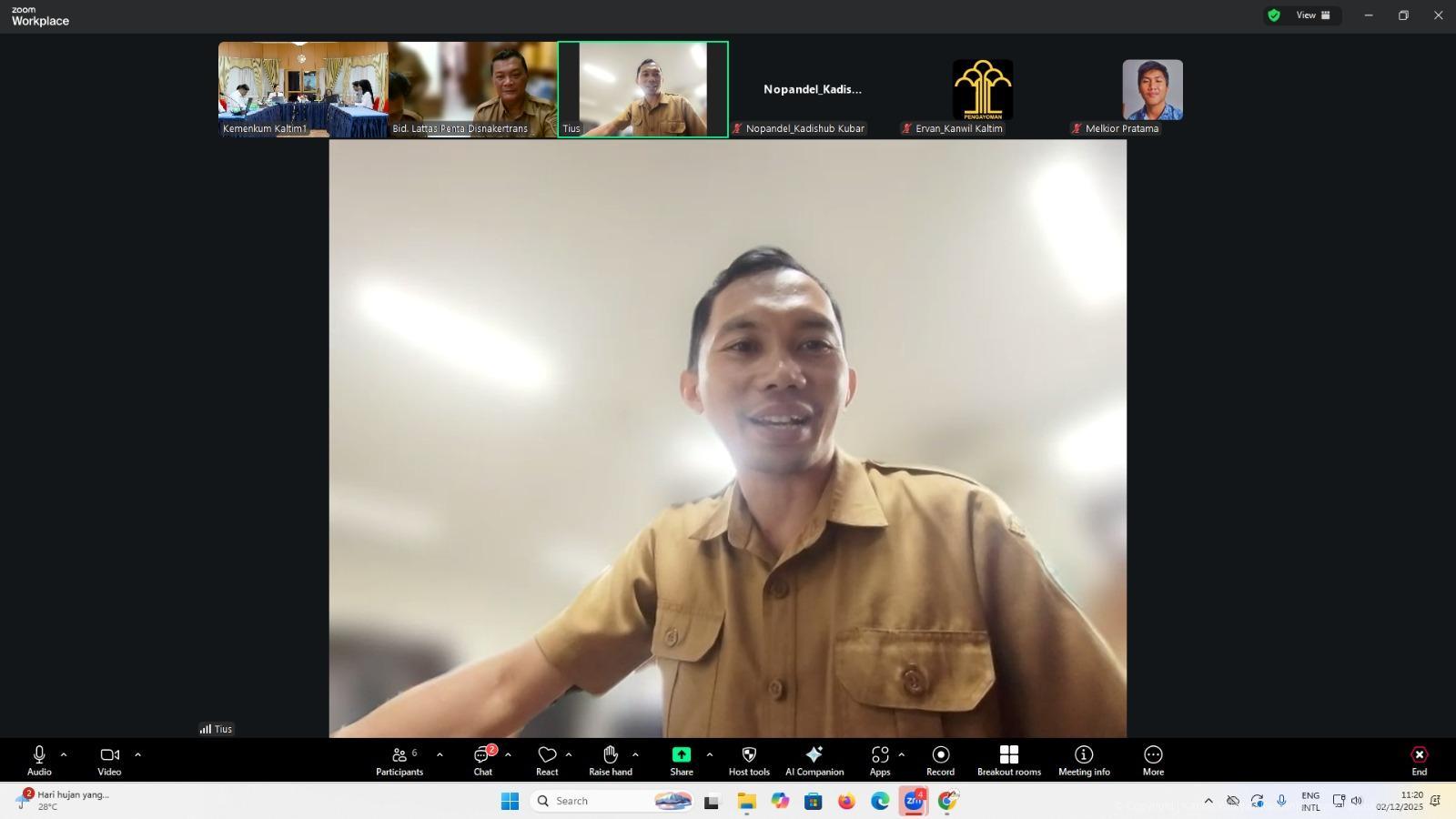Open the Chat panel
Screen dimensions: 1456x819
click(x=482, y=761)
